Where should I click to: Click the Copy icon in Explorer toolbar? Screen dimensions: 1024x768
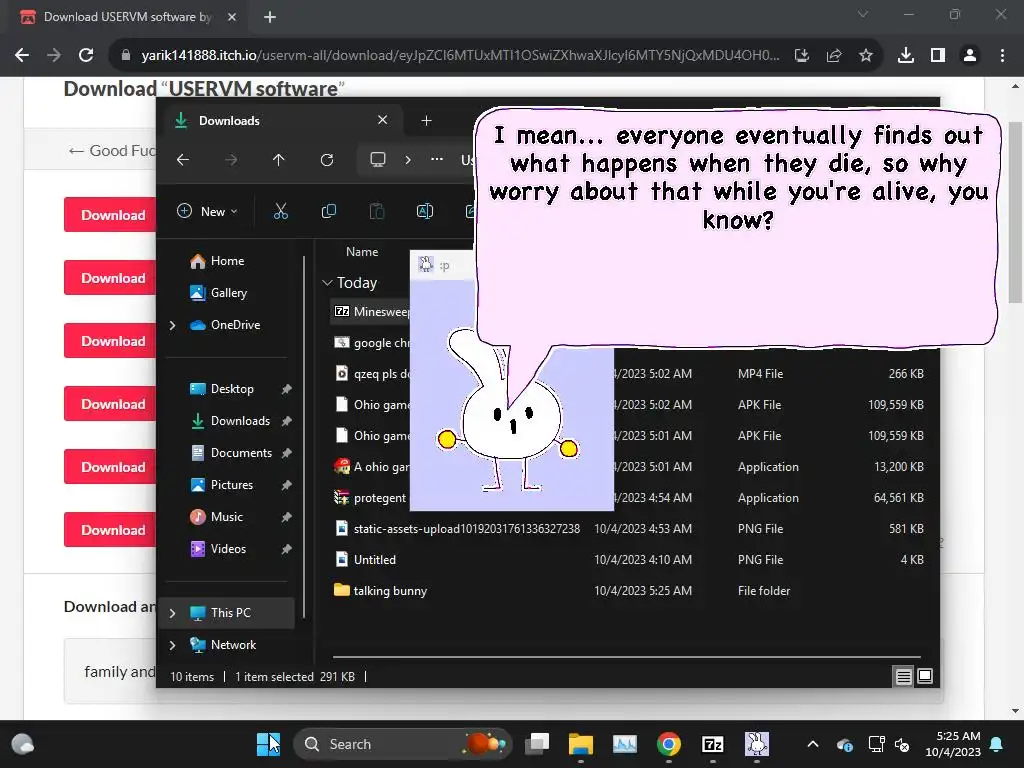point(328,211)
